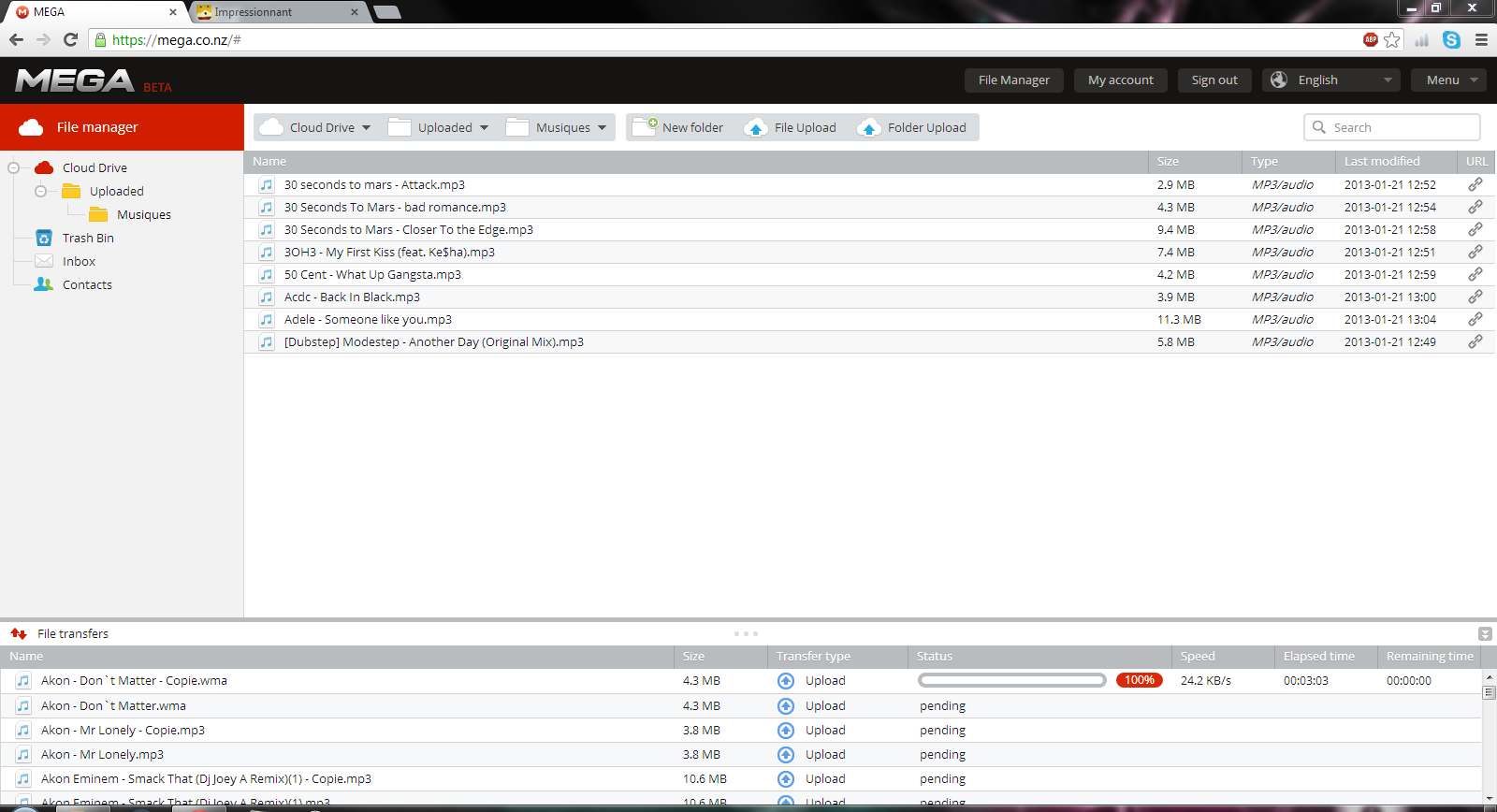Open Contacts from the sidebar
This screenshot has width=1497, height=812.
click(x=86, y=284)
